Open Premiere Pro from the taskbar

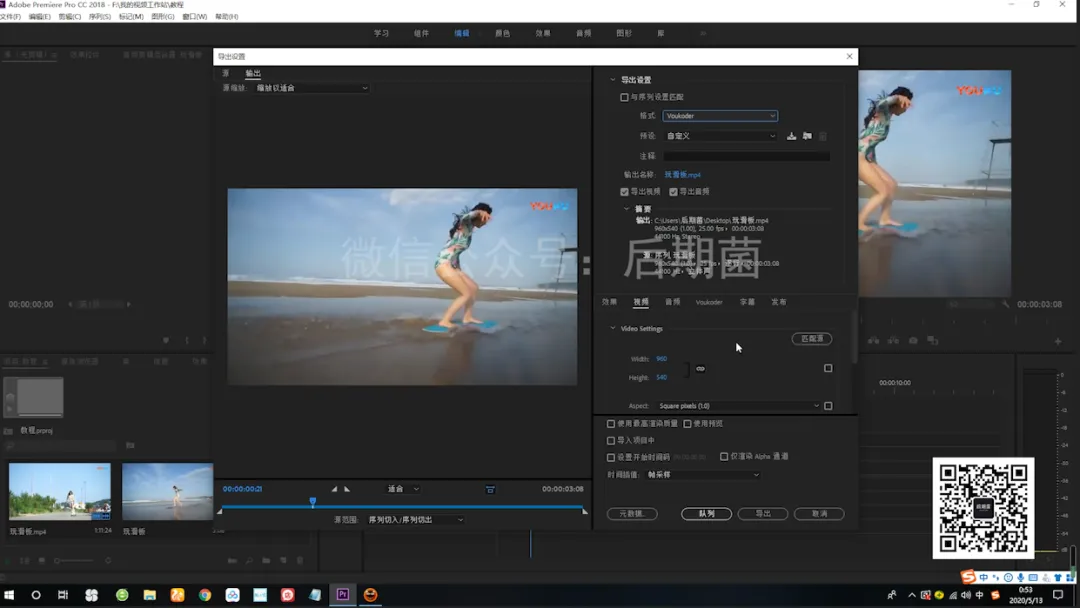click(x=342, y=595)
